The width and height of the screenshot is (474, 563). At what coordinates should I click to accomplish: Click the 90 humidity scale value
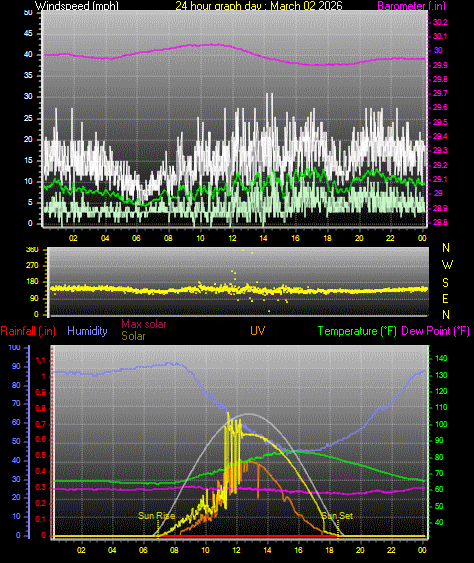tap(16, 366)
